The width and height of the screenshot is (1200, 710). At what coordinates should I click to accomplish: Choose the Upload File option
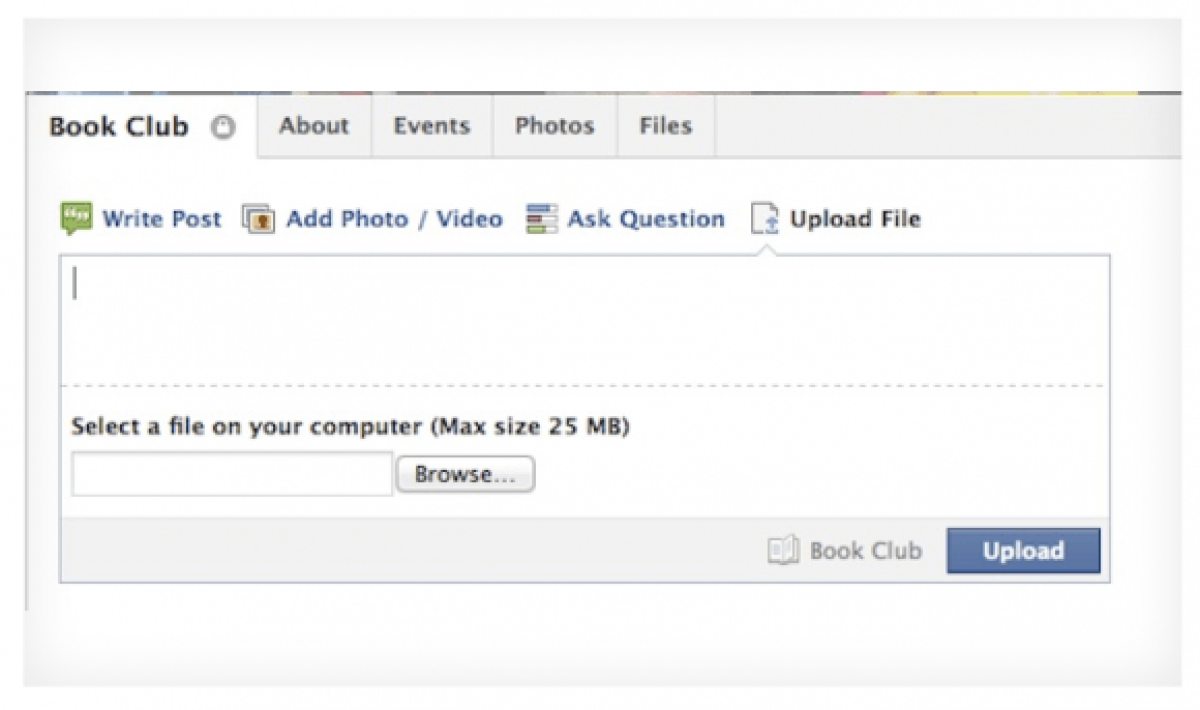(x=855, y=219)
